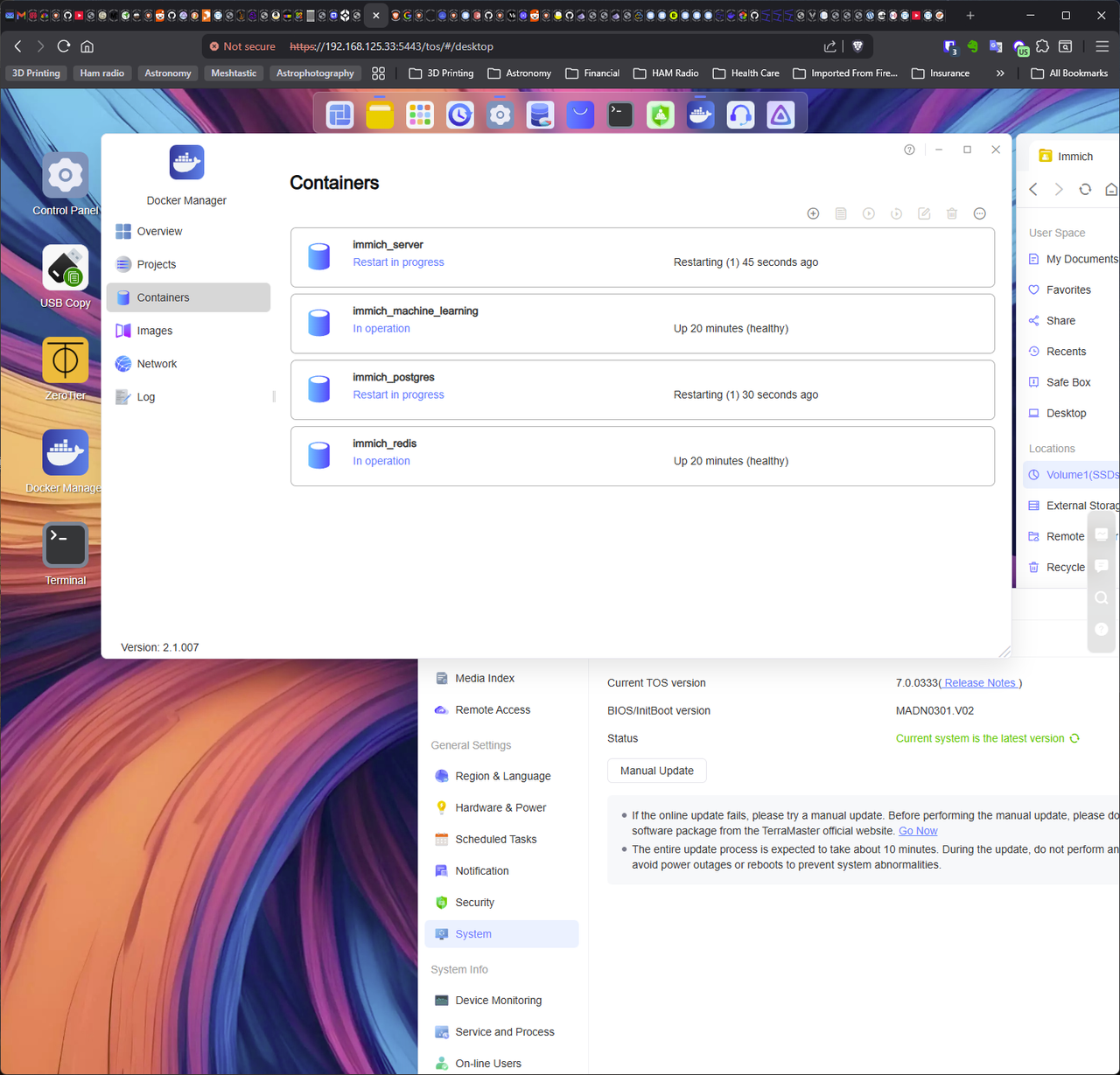
Task: Open the Docker Manager desktop shortcut
Action: tap(66, 462)
